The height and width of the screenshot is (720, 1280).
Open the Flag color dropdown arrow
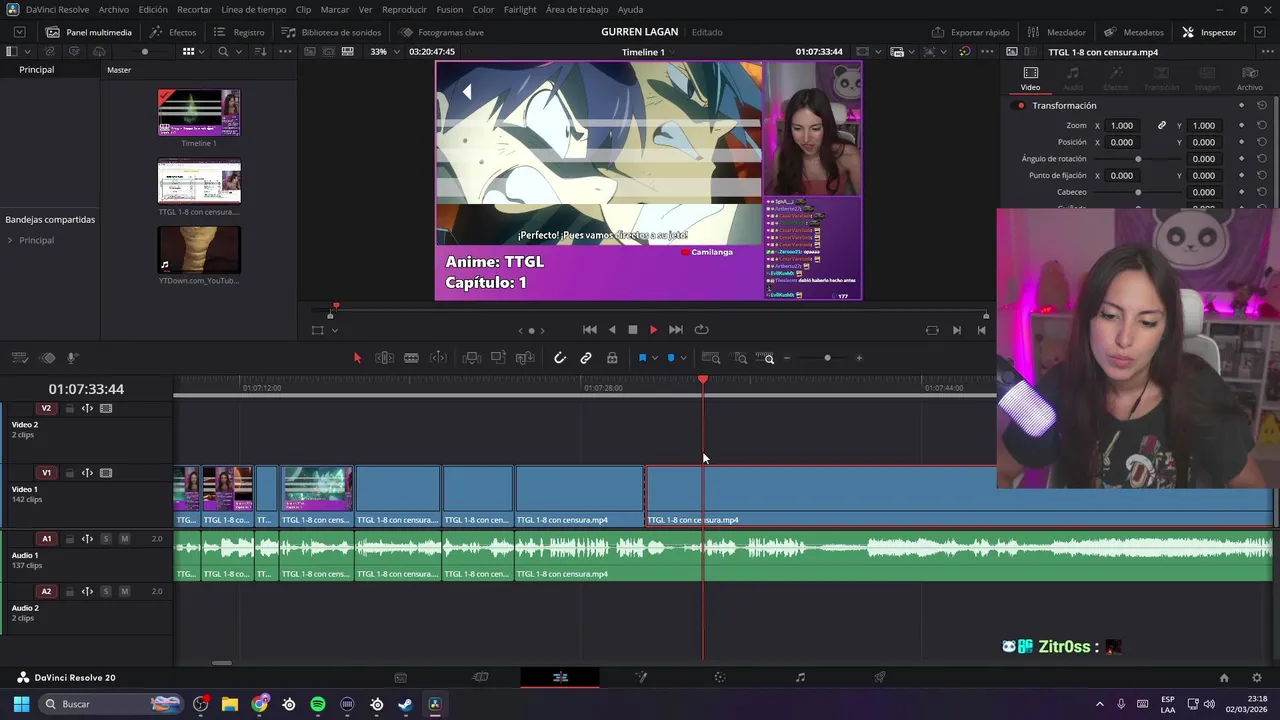(x=655, y=358)
